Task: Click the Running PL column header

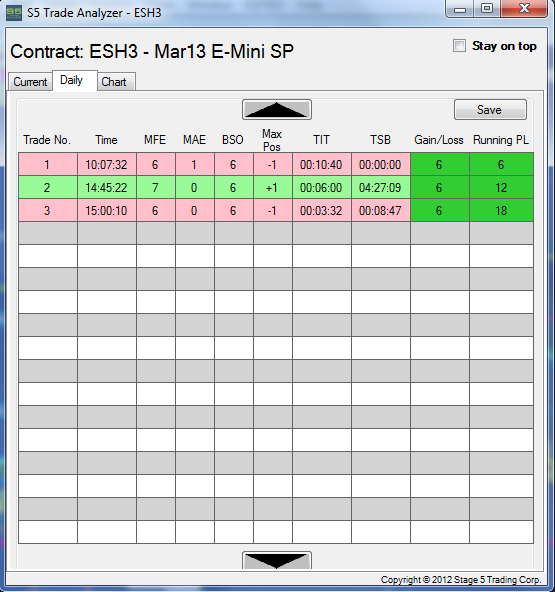Action: [x=501, y=140]
